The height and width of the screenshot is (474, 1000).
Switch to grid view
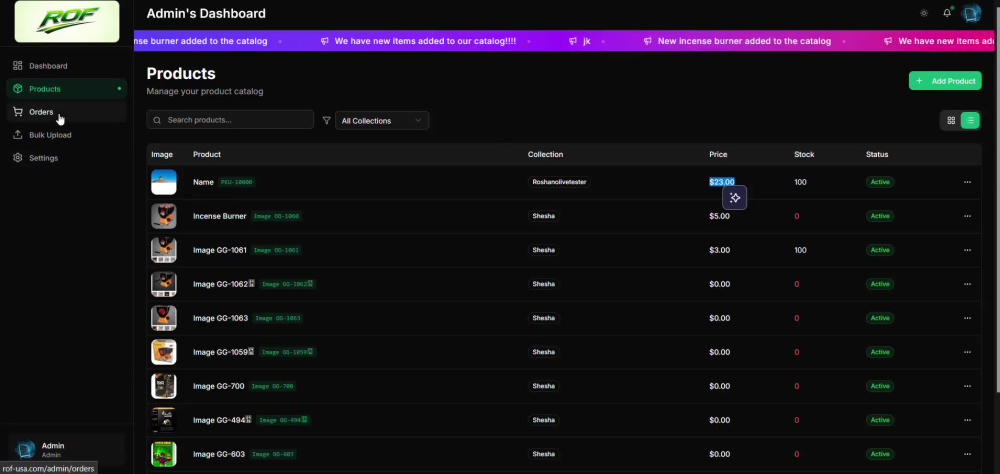[x=951, y=120]
